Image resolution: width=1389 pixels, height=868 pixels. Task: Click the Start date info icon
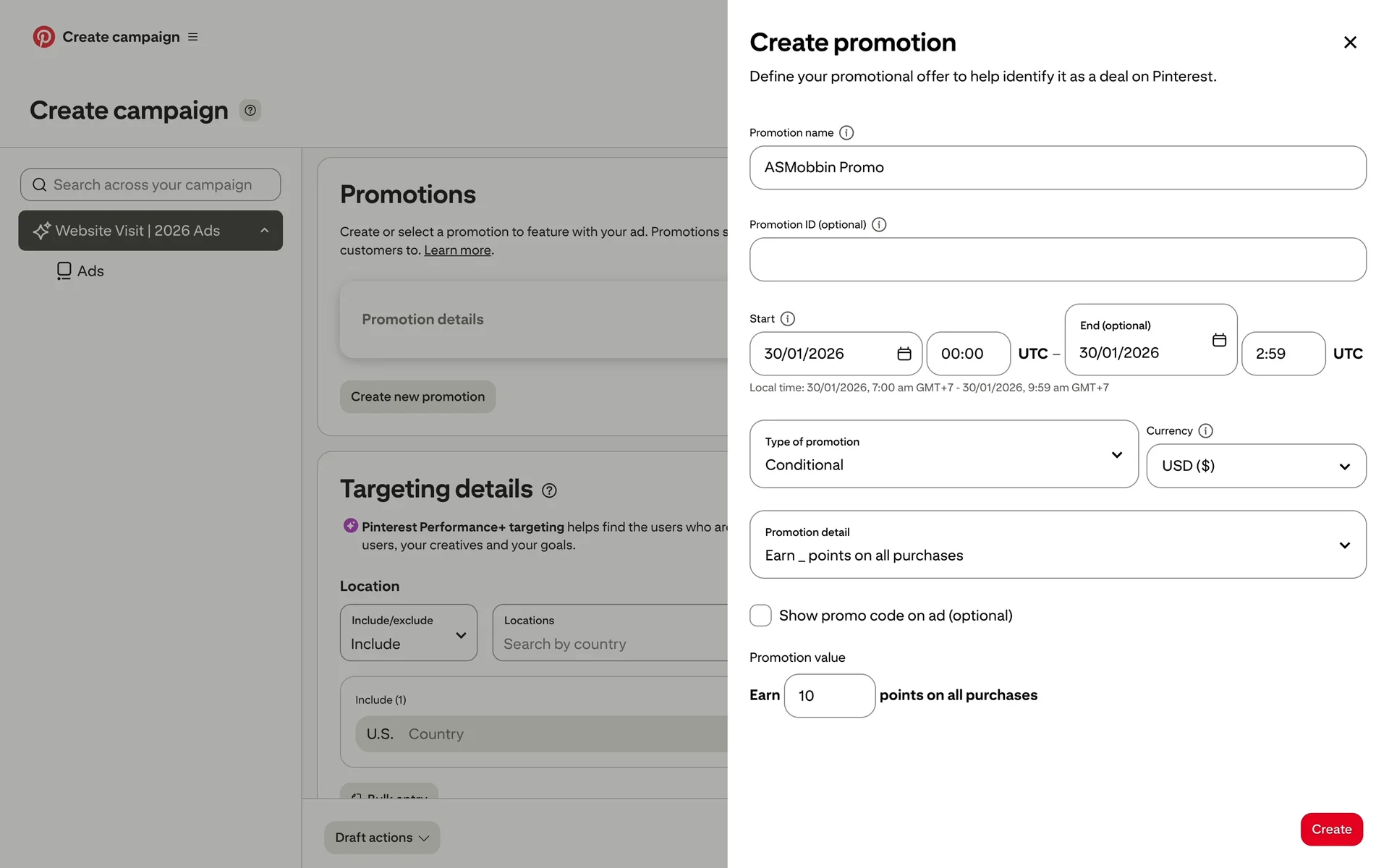[788, 318]
